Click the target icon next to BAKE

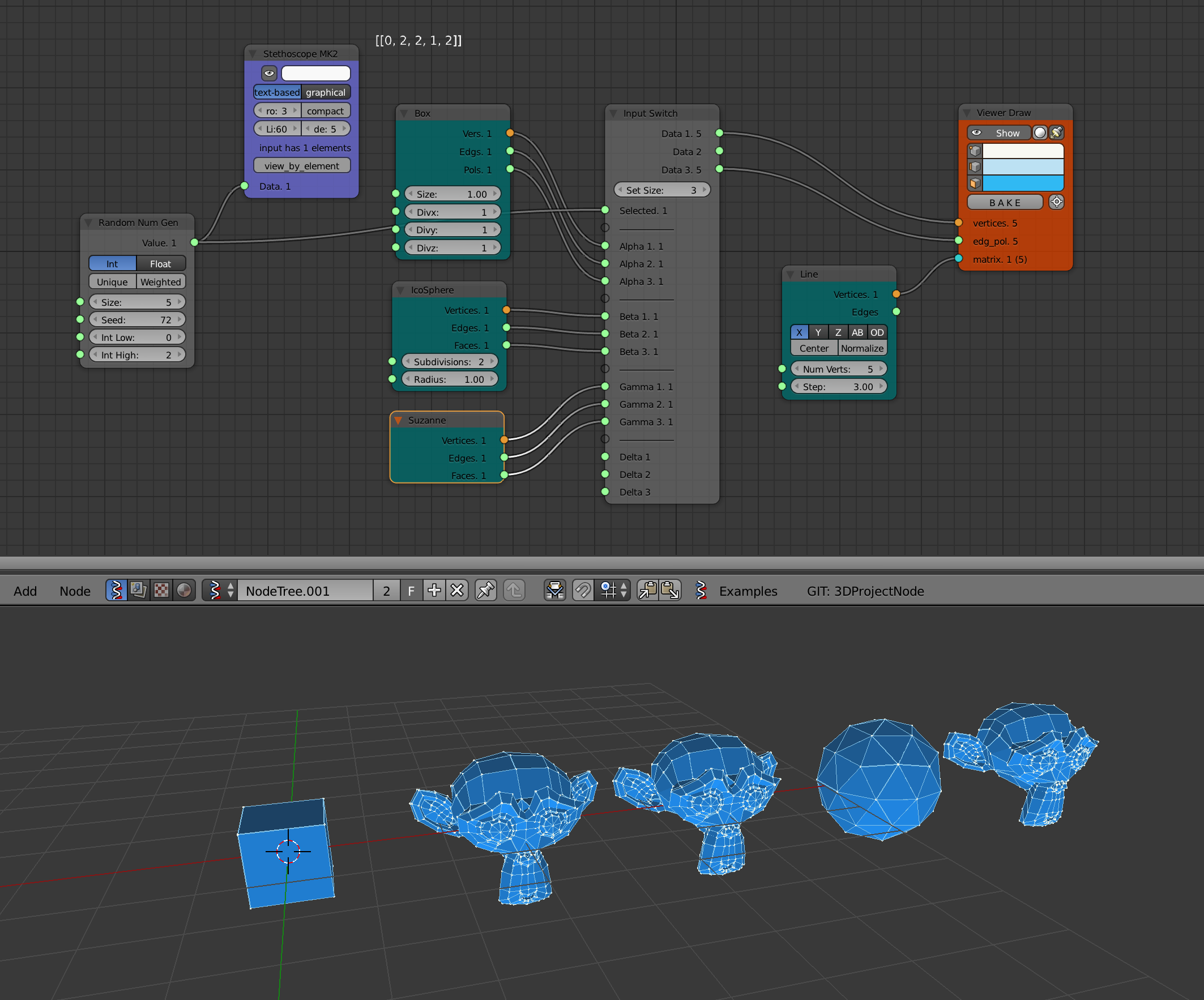[x=1056, y=202]
